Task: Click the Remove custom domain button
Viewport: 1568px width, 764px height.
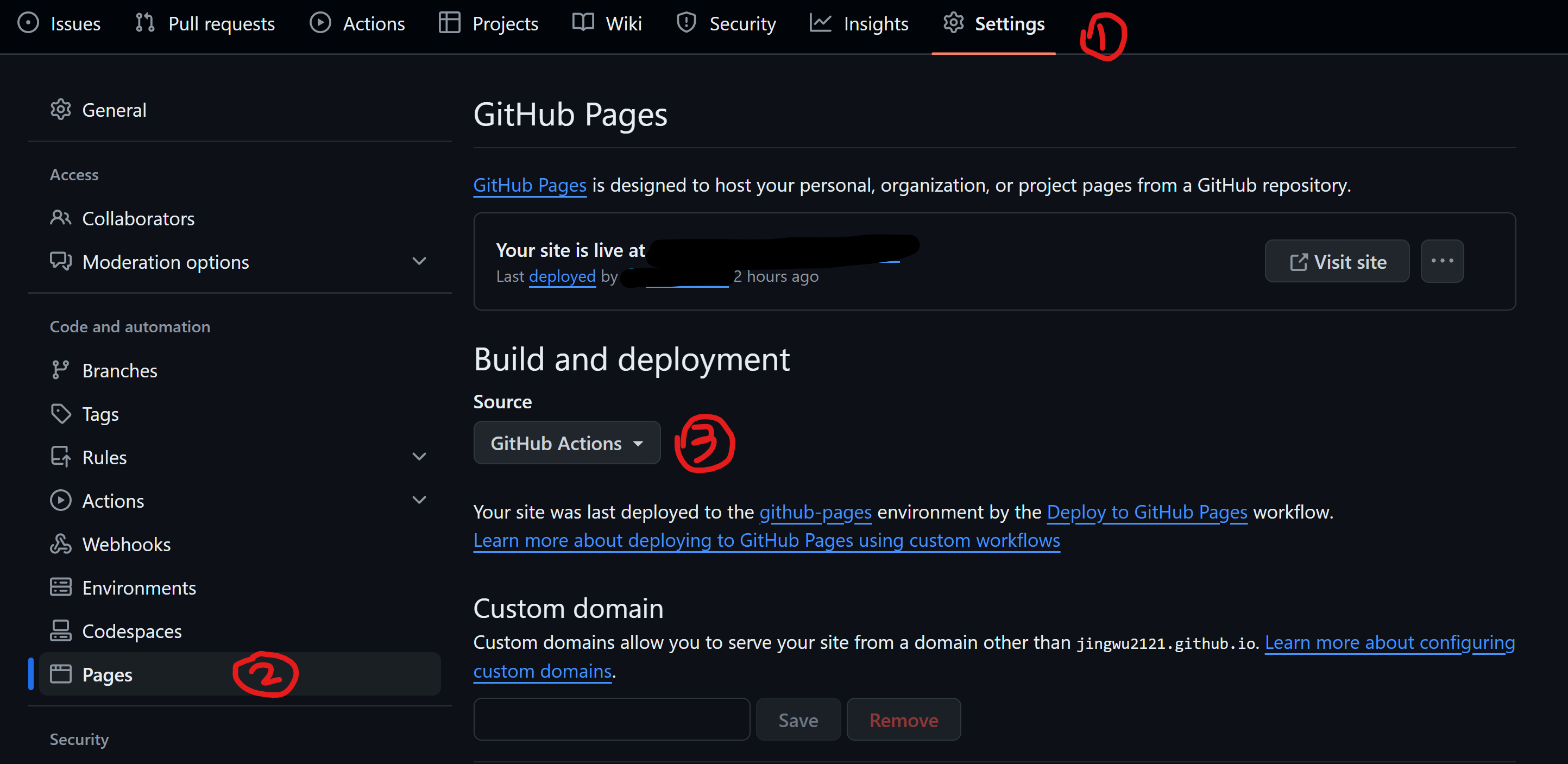Action: tap(903, 719)
